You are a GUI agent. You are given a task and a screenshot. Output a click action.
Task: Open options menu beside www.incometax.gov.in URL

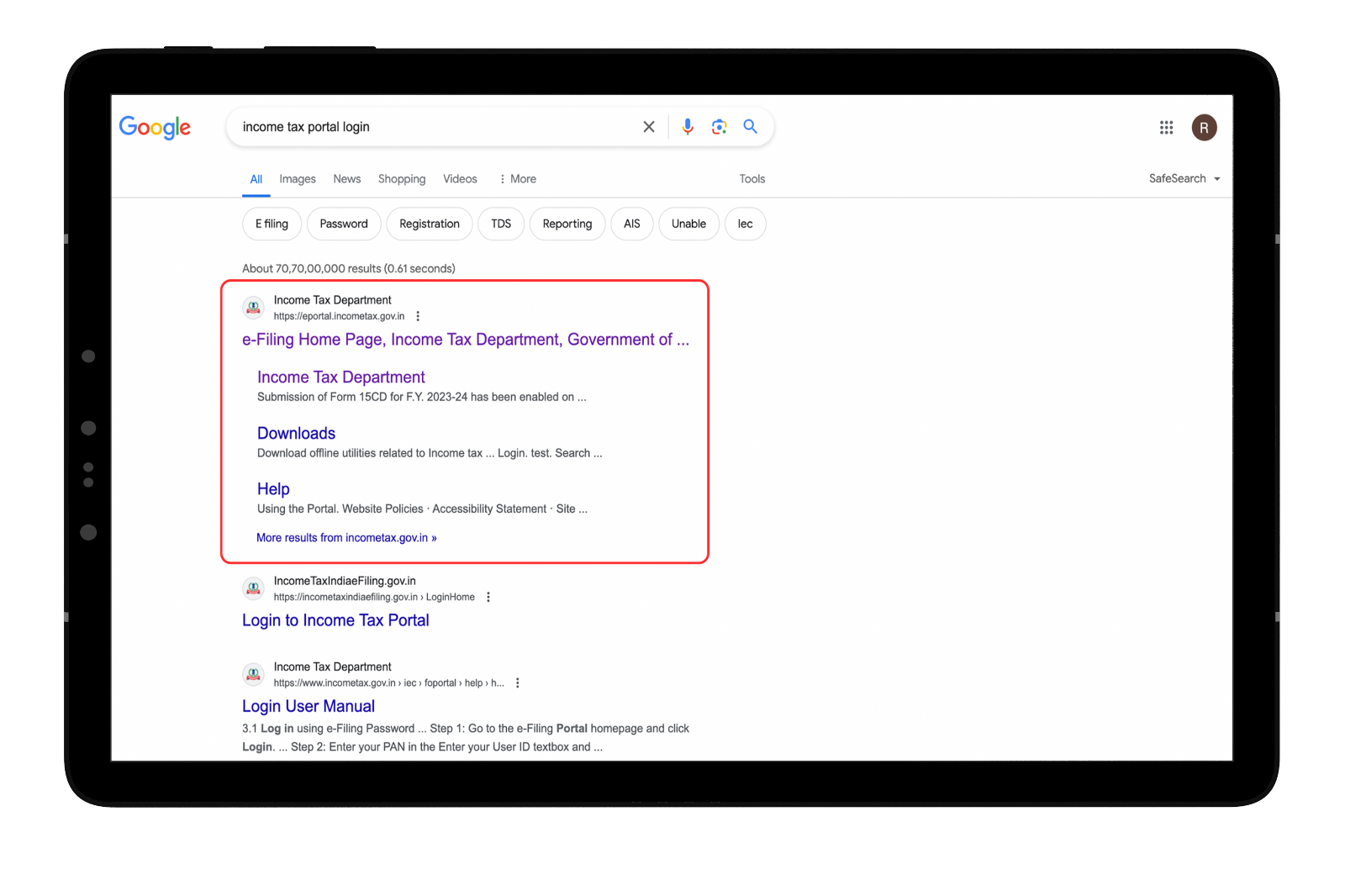click(518, 683)
